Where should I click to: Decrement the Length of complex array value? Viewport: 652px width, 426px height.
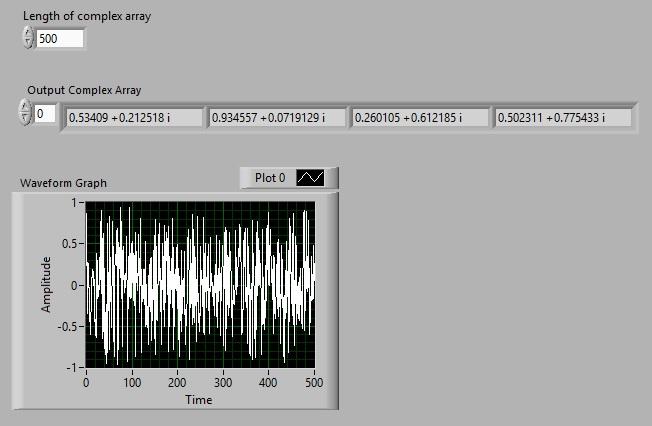(x=27, y=43)
